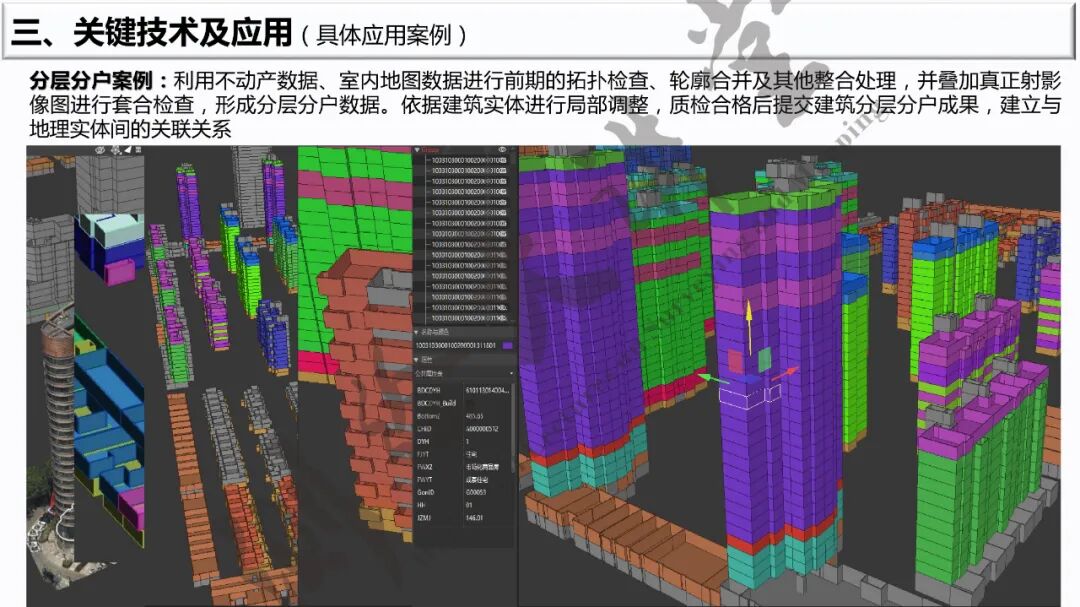Image resolution: width=1080 pixels, height=607 pixels.
Task: Click the circular icon on the Group panel header
Action: 501,148
